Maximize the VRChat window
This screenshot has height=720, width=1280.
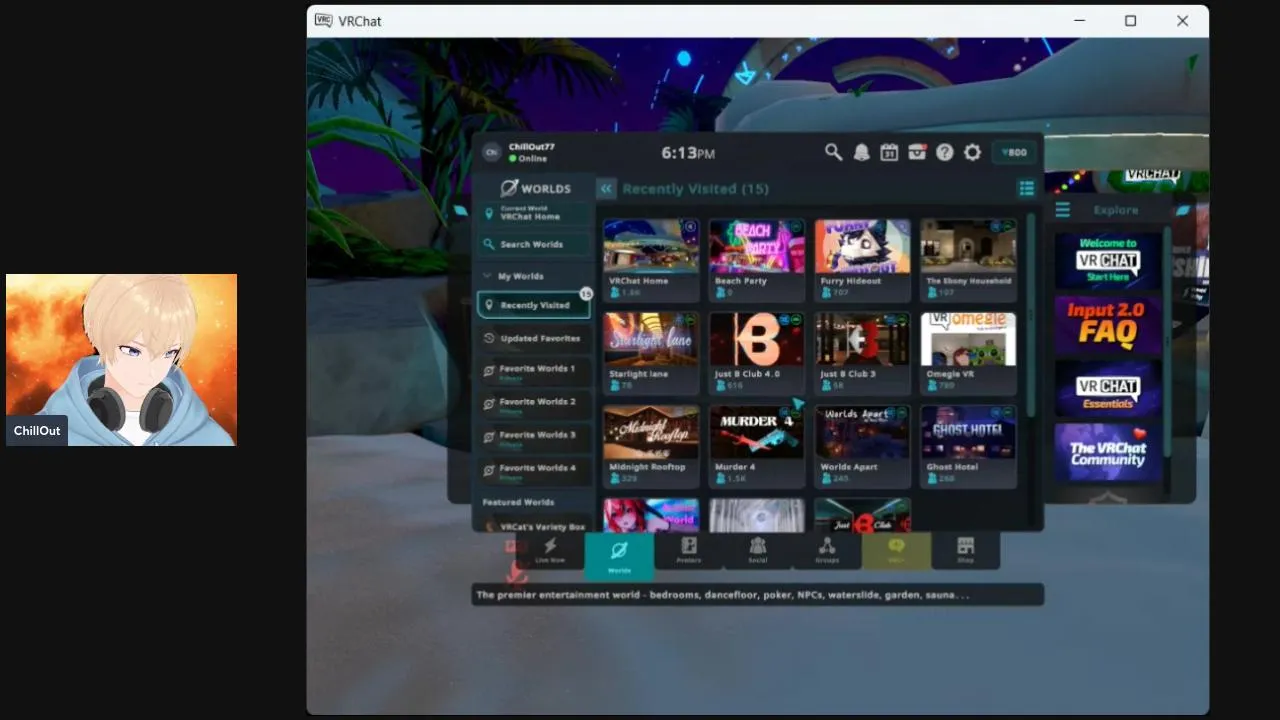pyautogui.click(x=1130, y=20)
